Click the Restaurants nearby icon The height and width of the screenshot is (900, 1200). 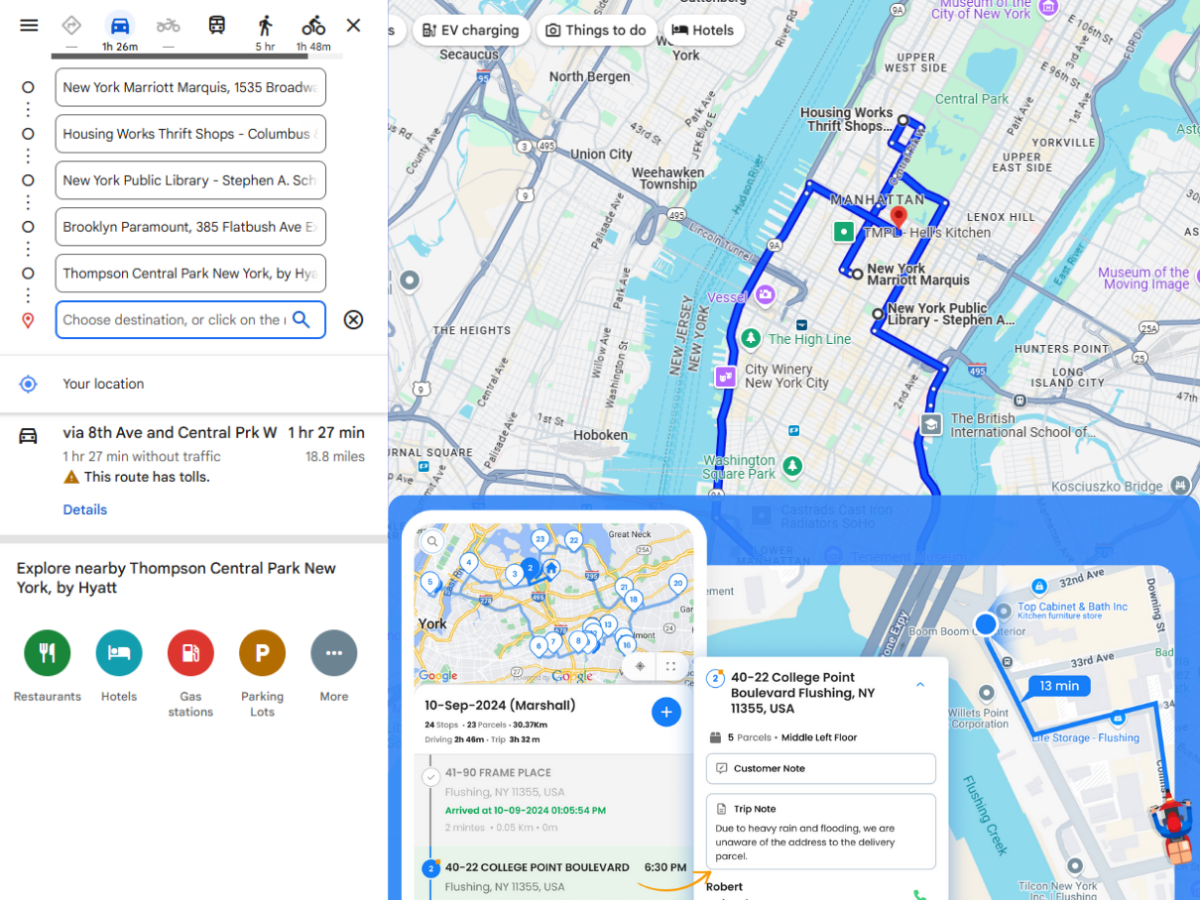point(47,653)
